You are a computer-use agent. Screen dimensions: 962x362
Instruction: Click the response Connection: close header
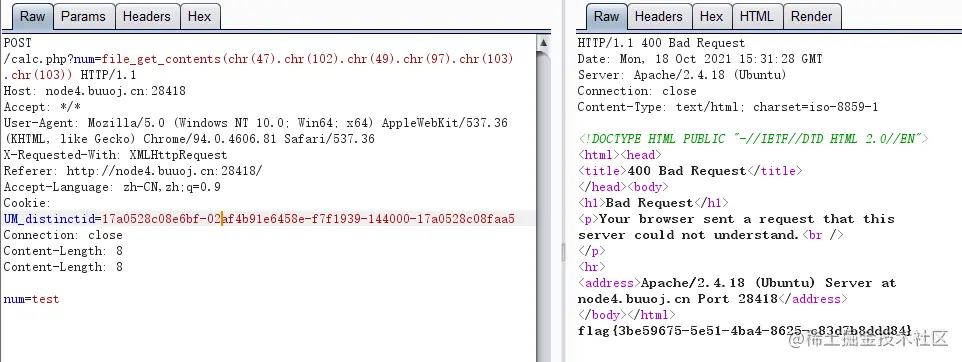point(637,91)
